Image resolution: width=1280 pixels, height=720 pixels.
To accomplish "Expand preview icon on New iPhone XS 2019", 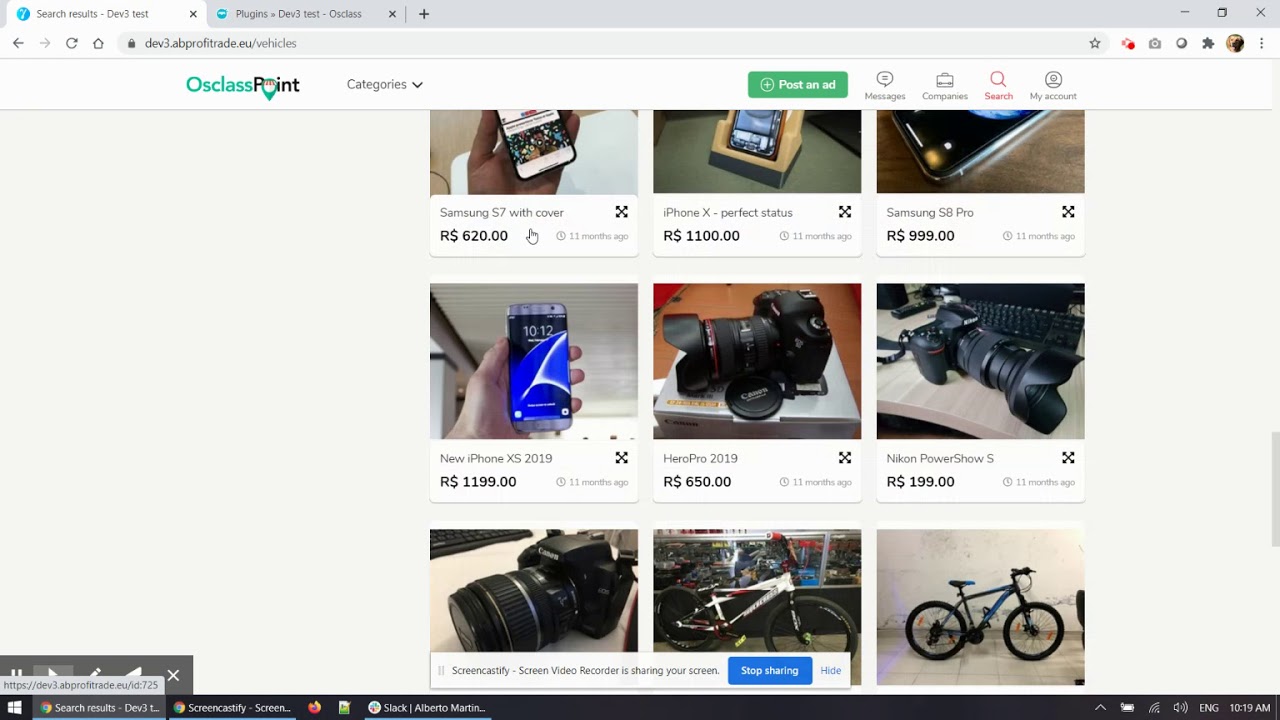I will (x=622, y=458).
